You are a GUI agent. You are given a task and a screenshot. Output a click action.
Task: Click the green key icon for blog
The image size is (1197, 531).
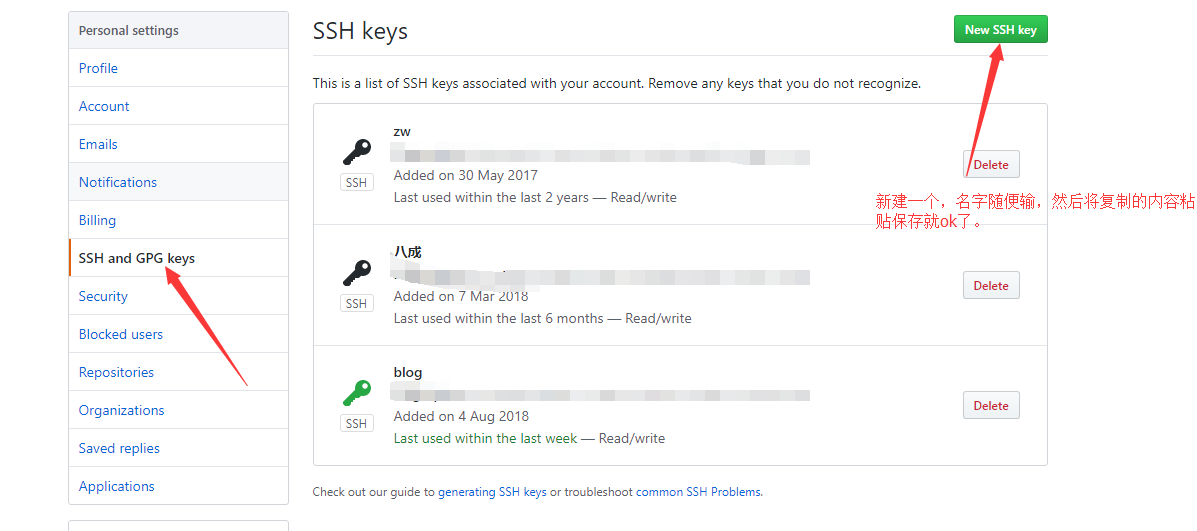(356, 393)
